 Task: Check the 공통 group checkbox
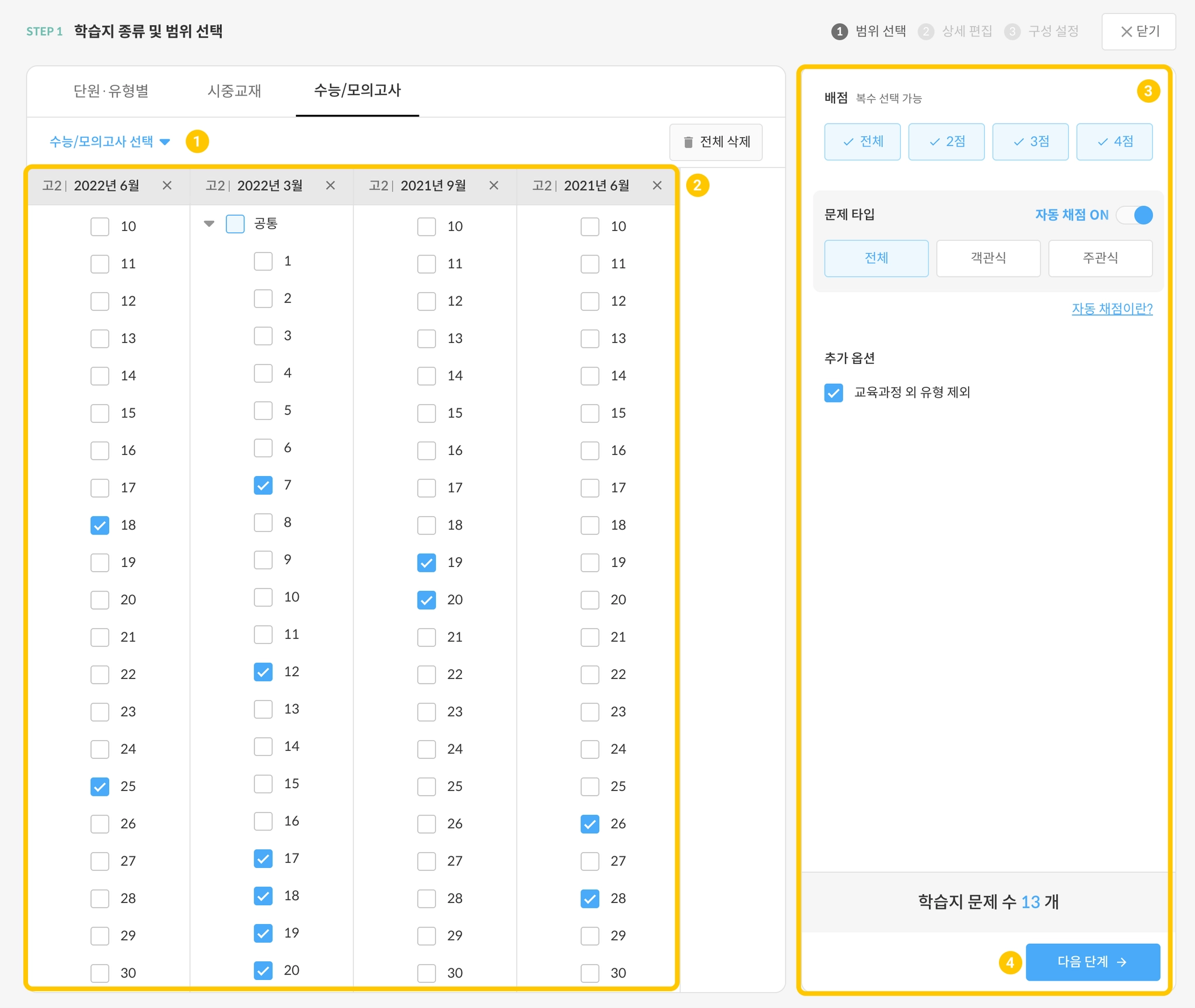pyautogui.click(x=235, y=224)
